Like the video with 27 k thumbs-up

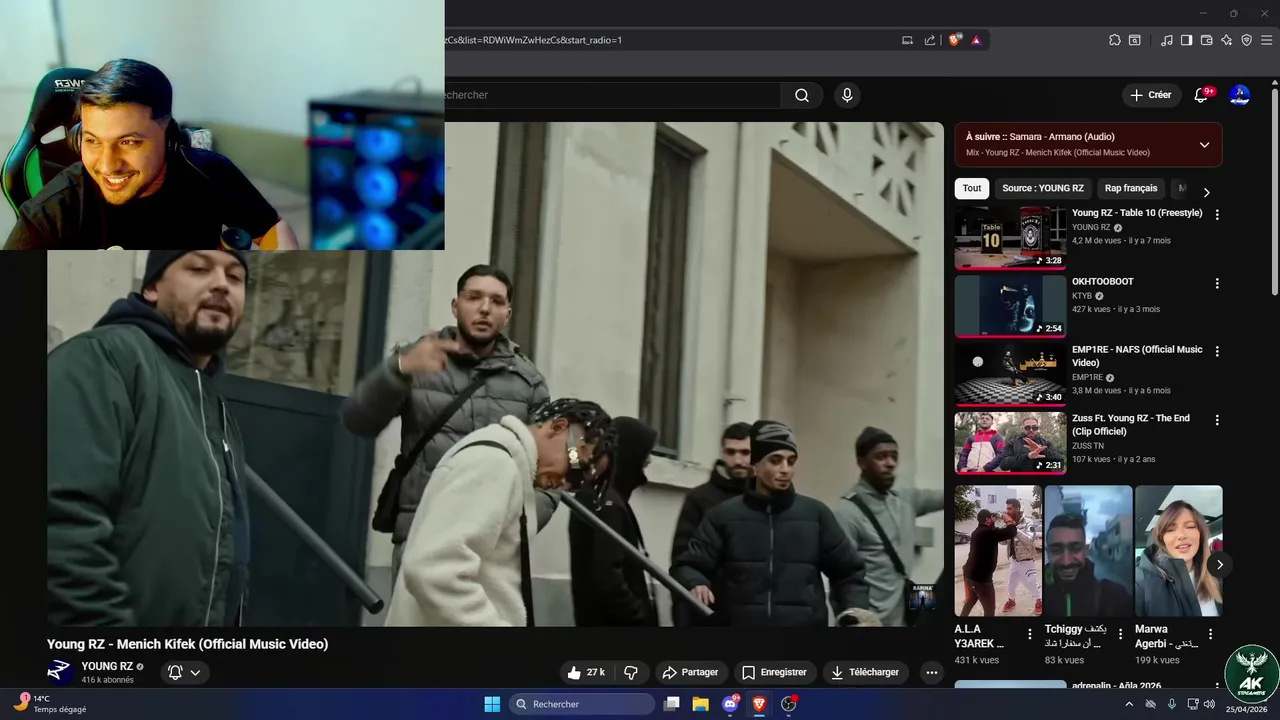(586, 672)
